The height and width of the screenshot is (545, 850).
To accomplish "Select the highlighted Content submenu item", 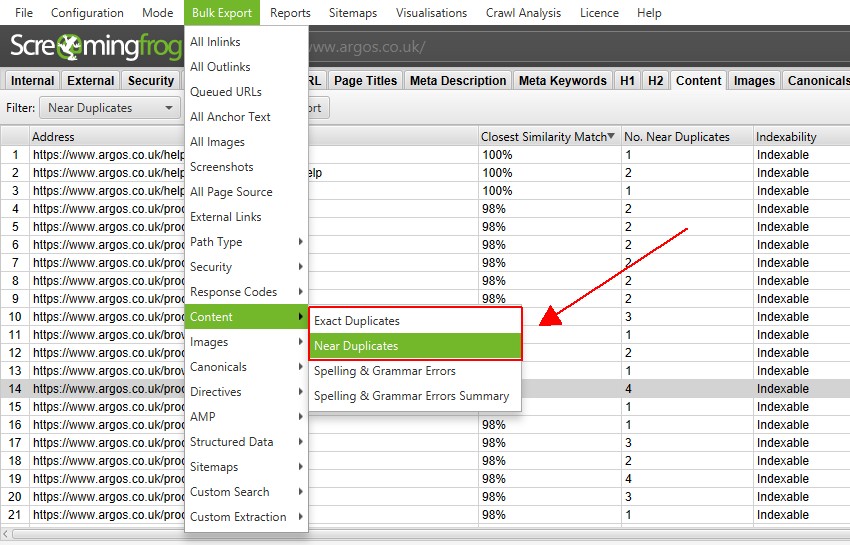I will [246, 317].
